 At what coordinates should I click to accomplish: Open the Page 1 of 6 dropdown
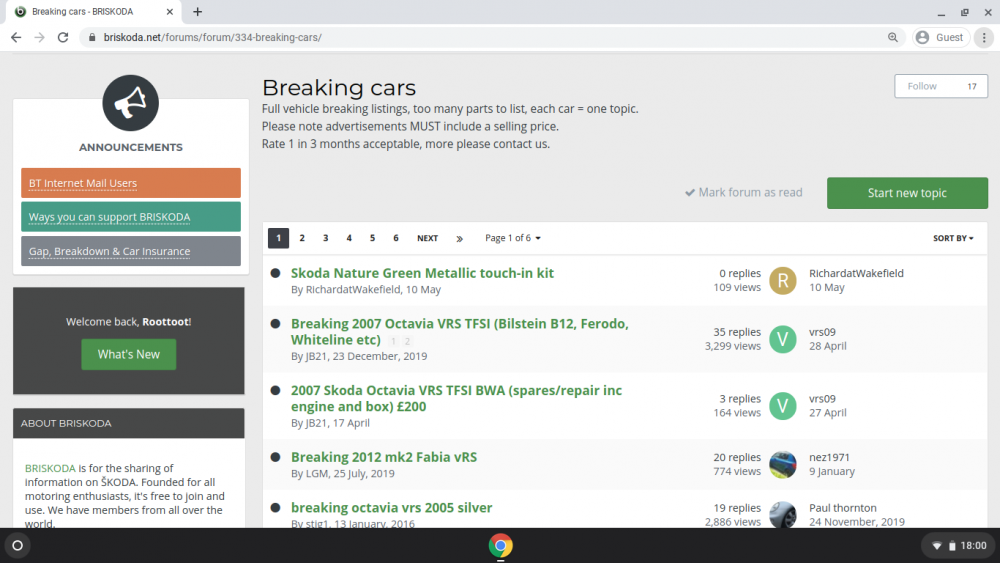pos(513,238)
